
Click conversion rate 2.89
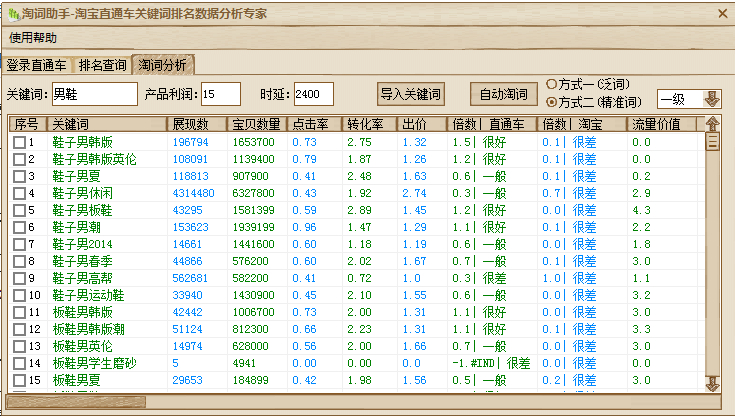pos(360,210)
